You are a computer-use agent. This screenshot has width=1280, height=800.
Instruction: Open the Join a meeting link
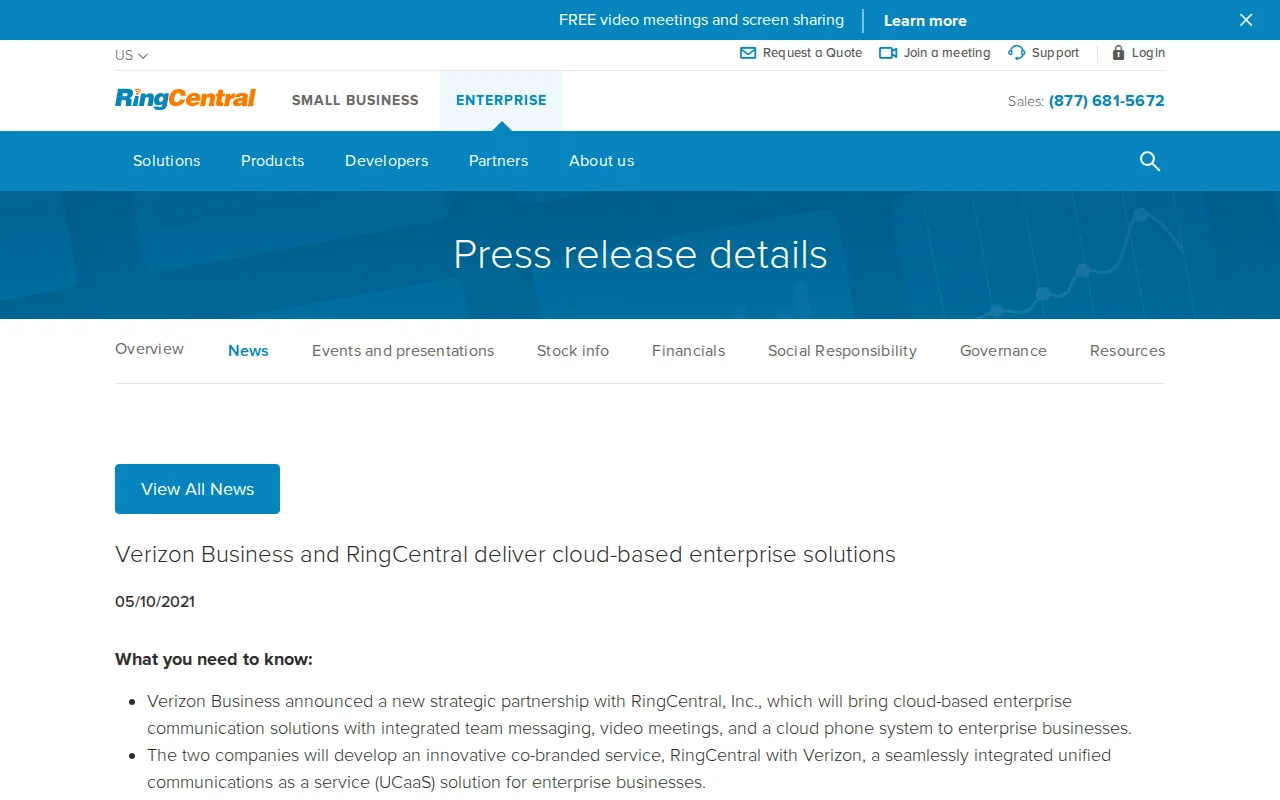click(947, 53)
